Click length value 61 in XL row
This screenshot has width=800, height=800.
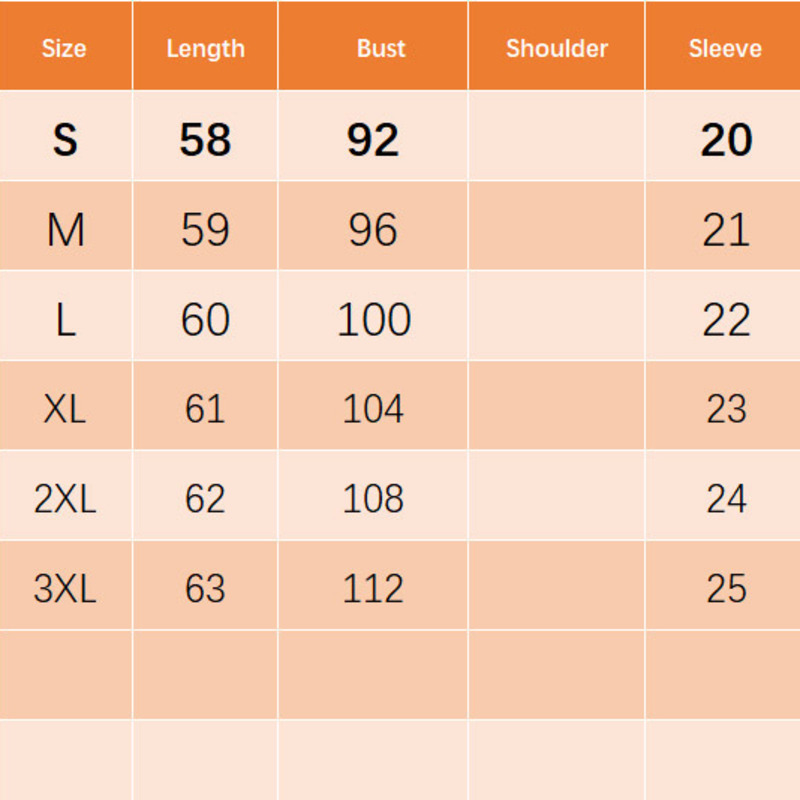[205, 409]
